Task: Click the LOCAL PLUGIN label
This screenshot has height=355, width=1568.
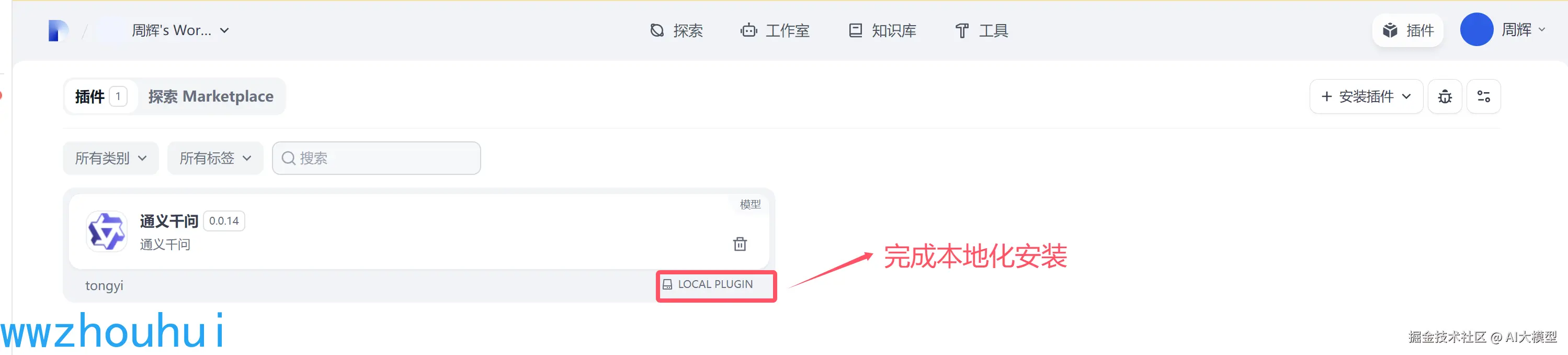Action: pos(714,284)
